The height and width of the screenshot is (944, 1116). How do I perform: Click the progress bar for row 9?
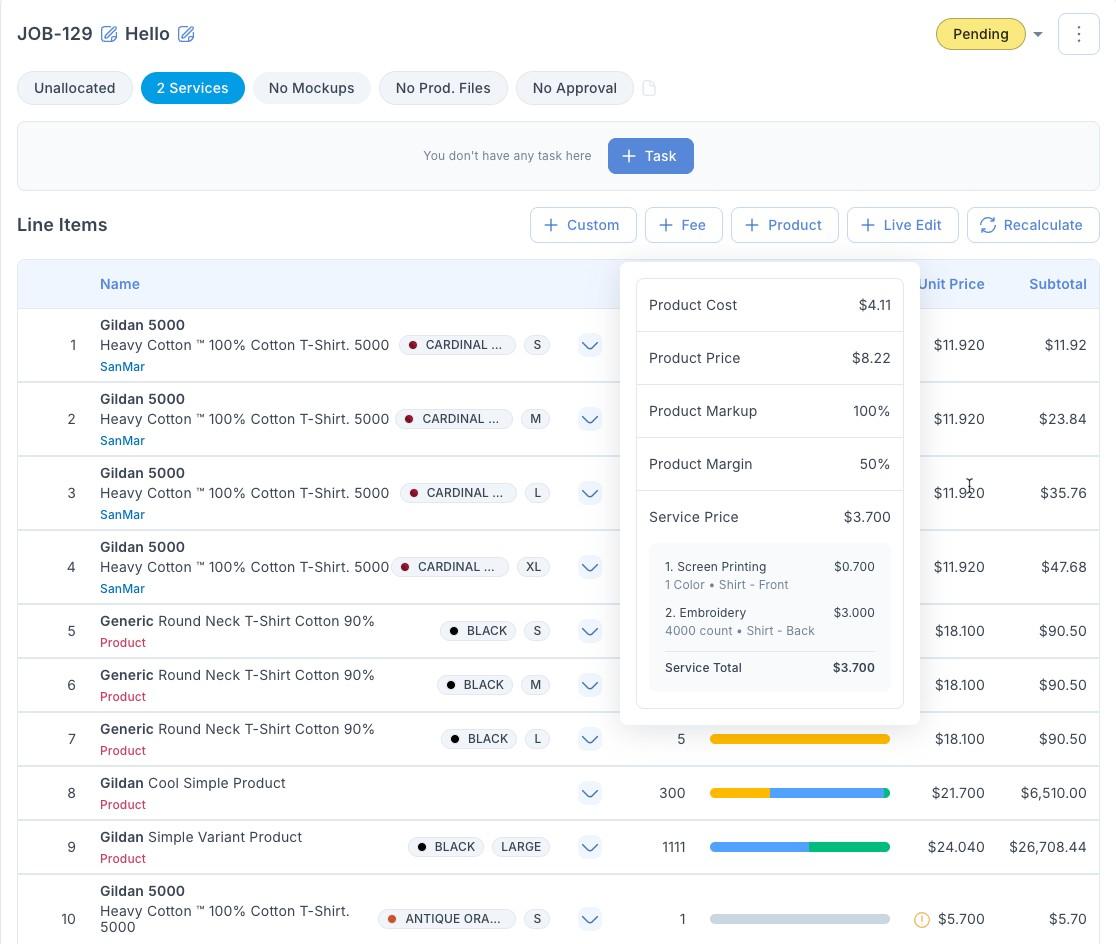pos(799,847)
